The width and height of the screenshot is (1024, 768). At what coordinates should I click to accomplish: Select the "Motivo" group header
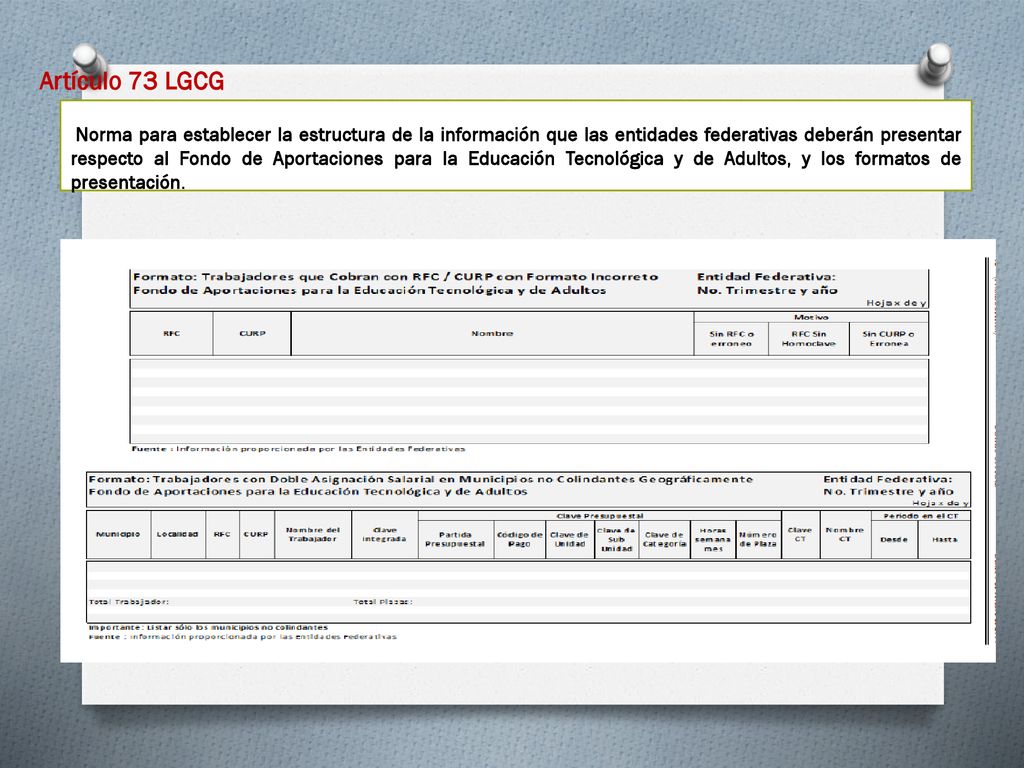(811, 317)
